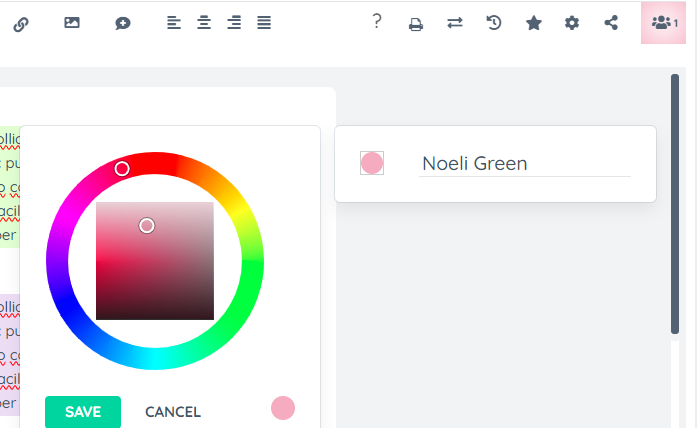Screen dimensions: 697x428
Task: Align text right
Action: coord(234,23)
